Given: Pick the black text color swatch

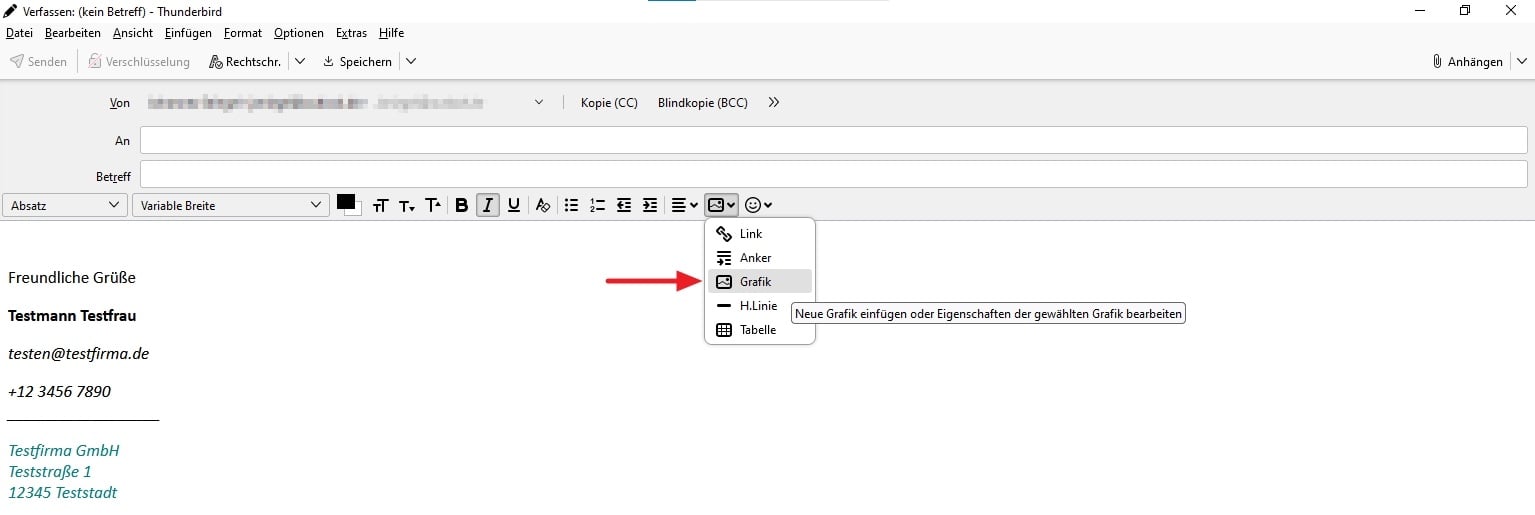Looking at the screenshot, I should pyautogui.click(x=346, y=202).
